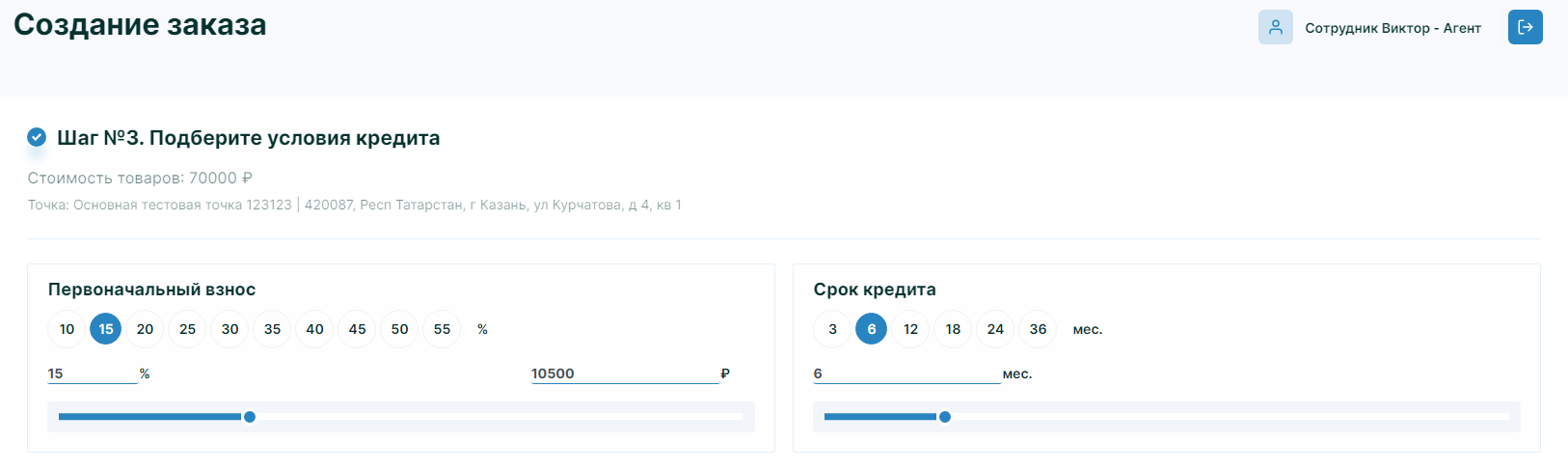Click the Step 3 checkmark icon
This screenshot has width=1568, height=470.
coord(37,137)
